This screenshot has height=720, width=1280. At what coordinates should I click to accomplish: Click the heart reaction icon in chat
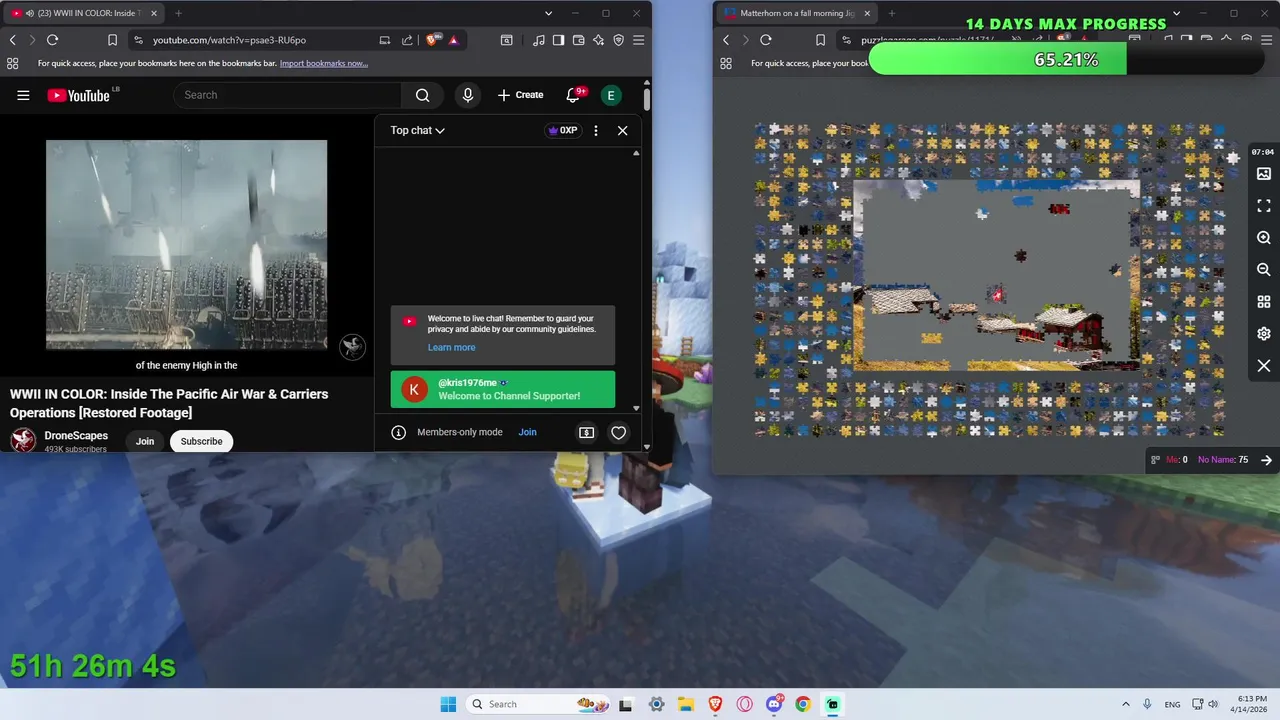[618, 432]
